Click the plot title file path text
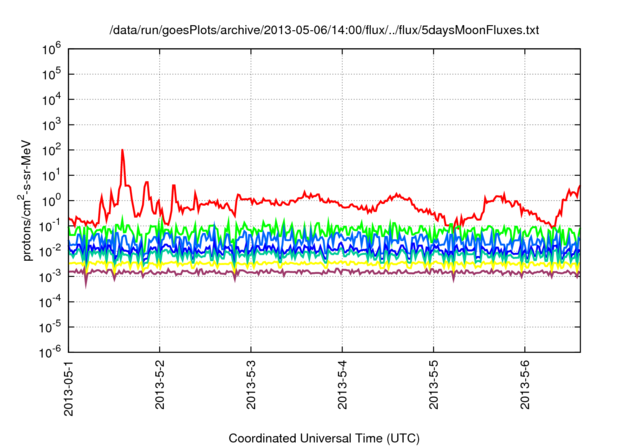Image resolution: width=640 pixels, height=448 pixels. click(324, 30)
